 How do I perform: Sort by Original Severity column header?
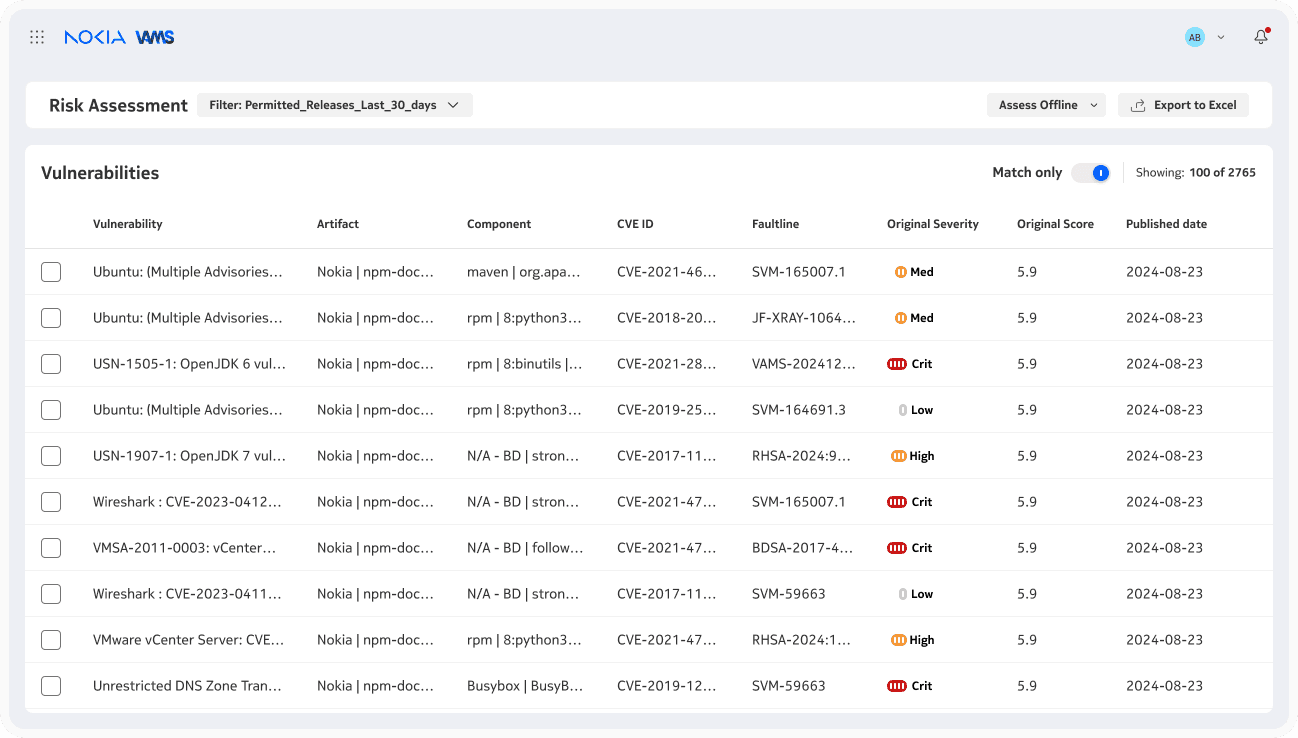[933, 224]
